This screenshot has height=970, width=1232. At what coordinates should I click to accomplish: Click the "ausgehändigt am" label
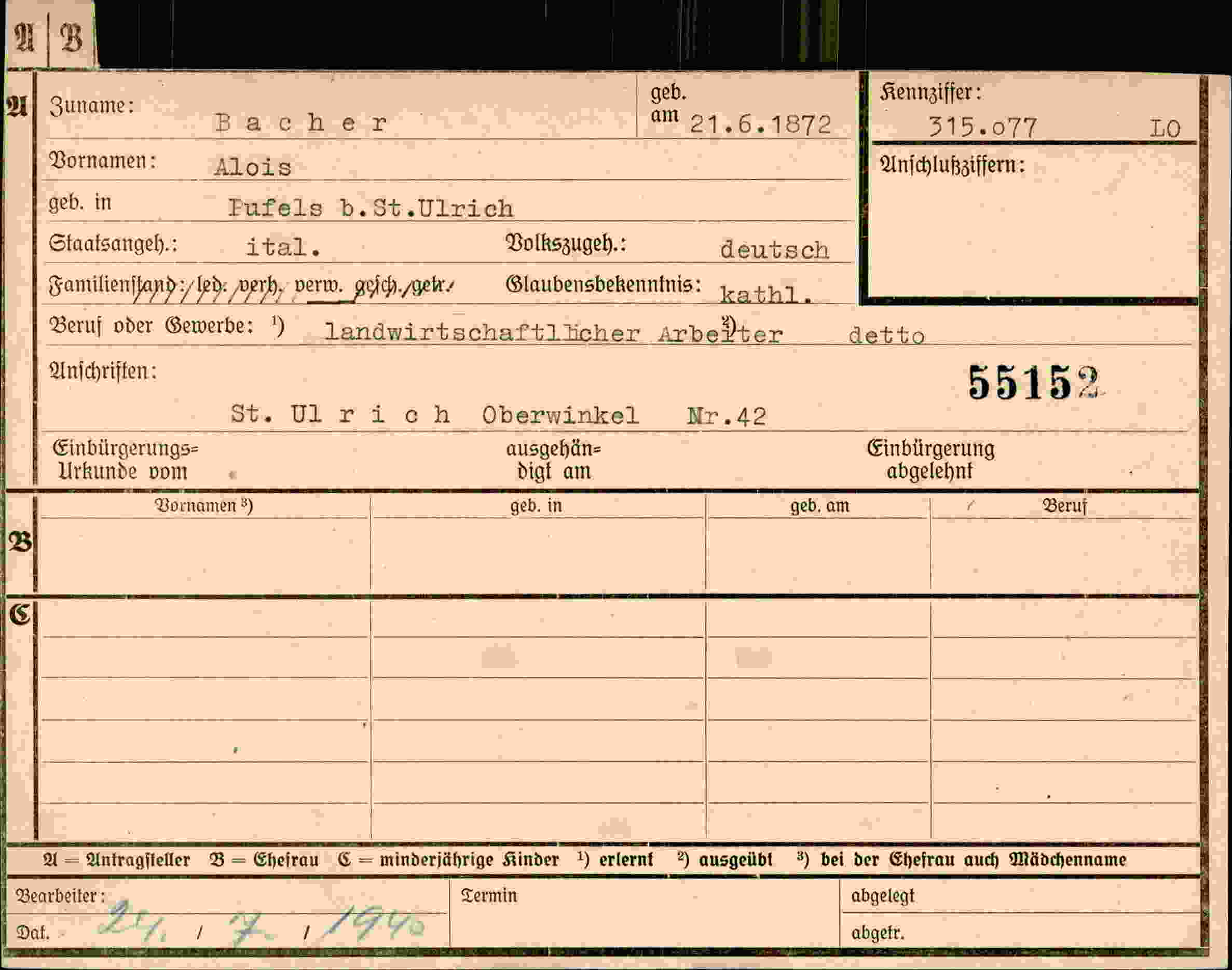tap(554, 461)
